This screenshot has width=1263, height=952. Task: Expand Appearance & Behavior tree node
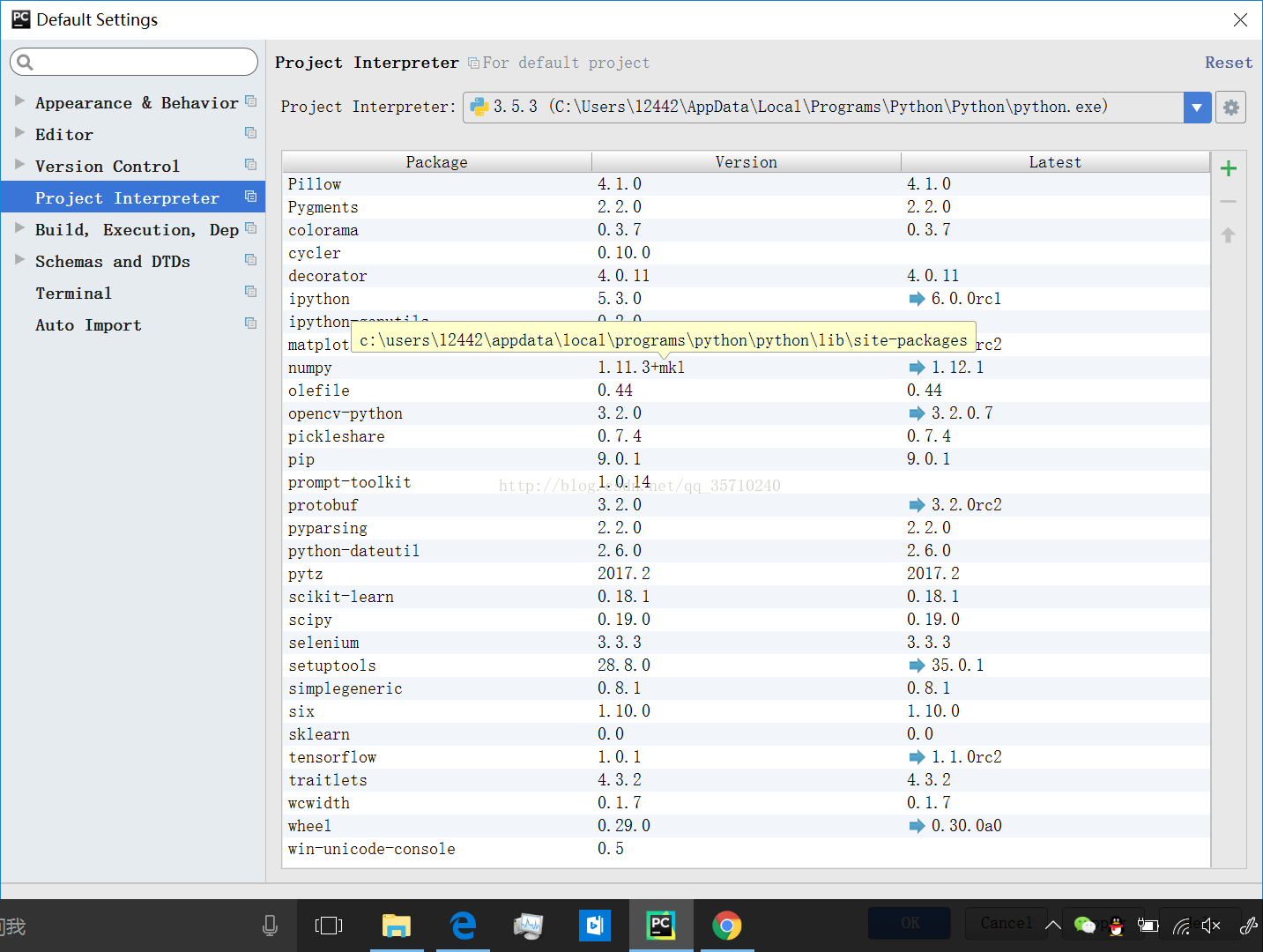19,101
